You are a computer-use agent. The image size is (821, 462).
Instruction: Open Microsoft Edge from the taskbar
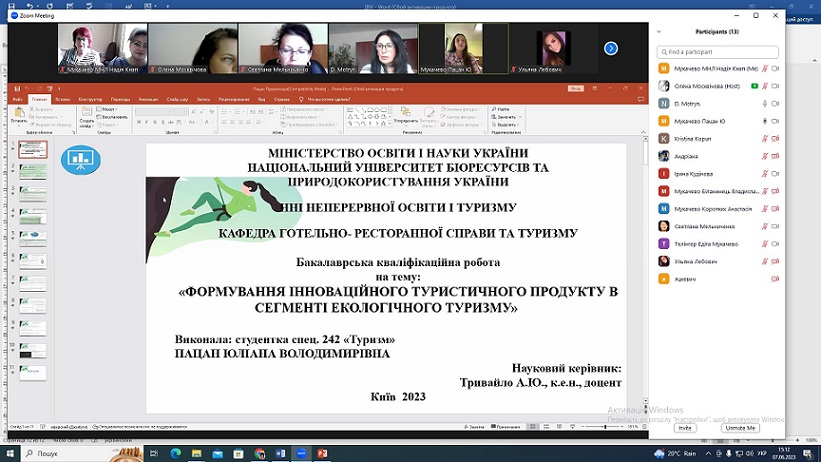pyautogui.click(x=175, y=453)
